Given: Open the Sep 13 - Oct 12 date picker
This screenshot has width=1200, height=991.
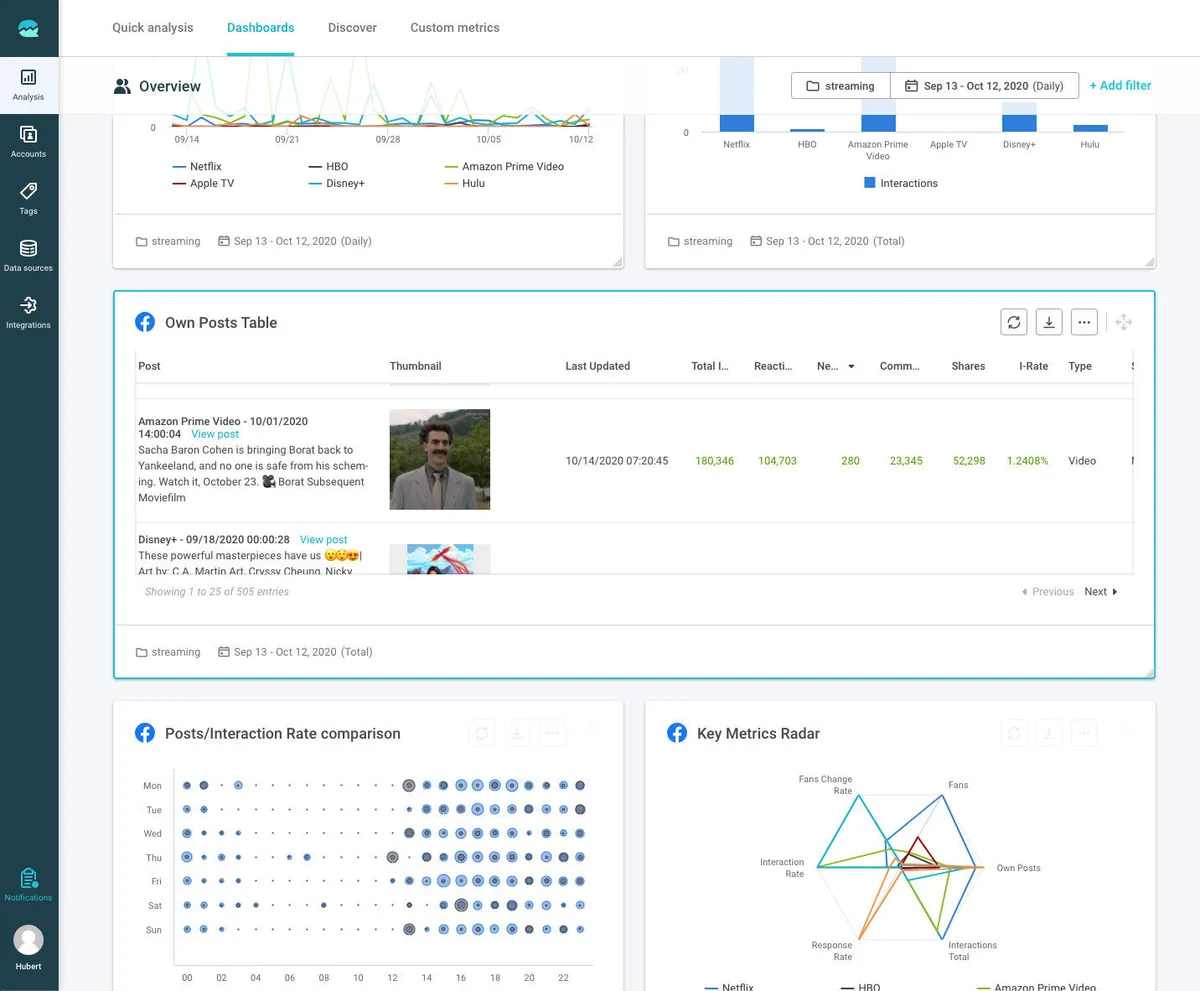Looking at the screenshot, I should 984,86.
